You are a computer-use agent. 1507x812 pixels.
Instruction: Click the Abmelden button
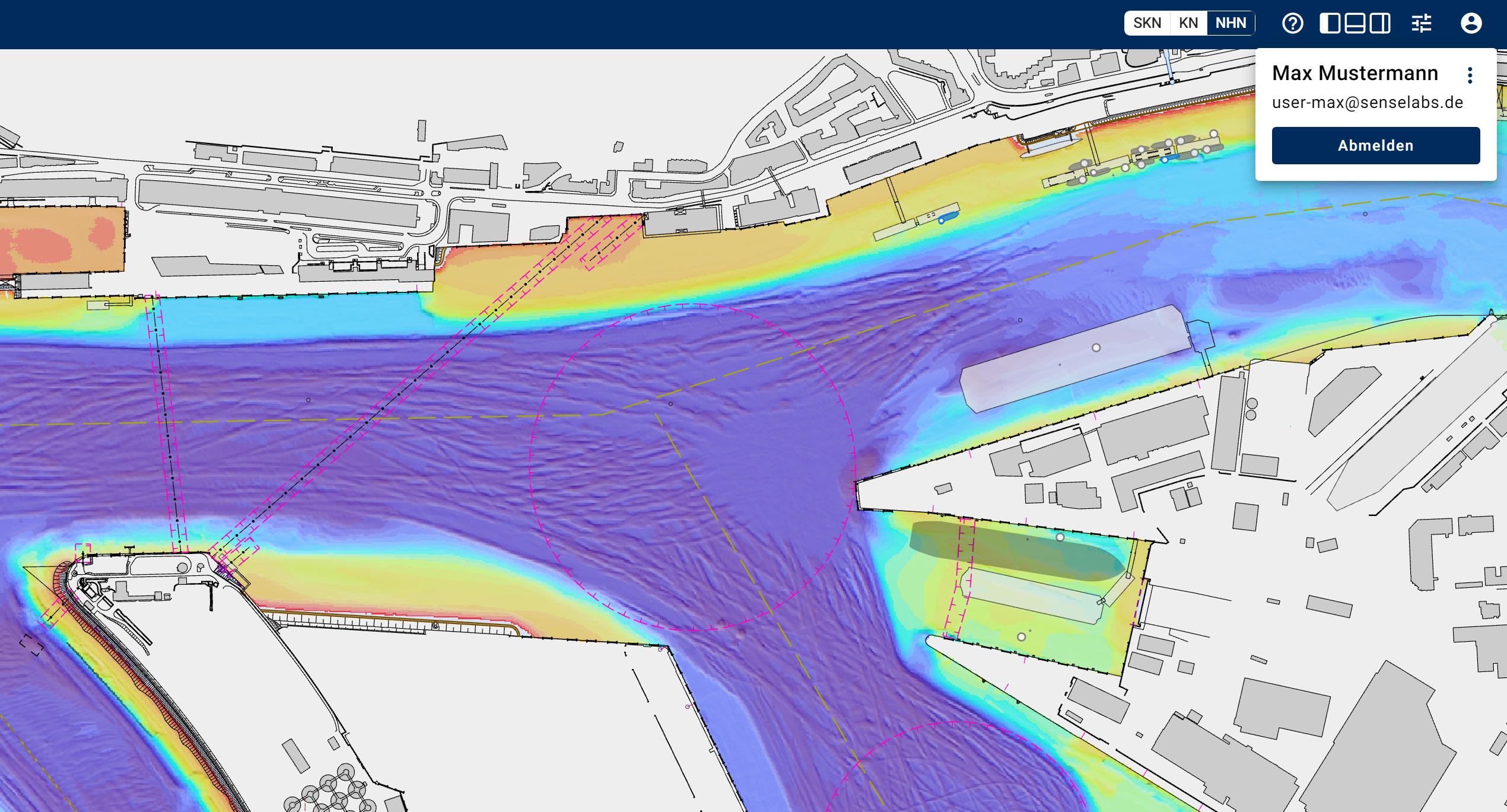[x=1376, y=145]
